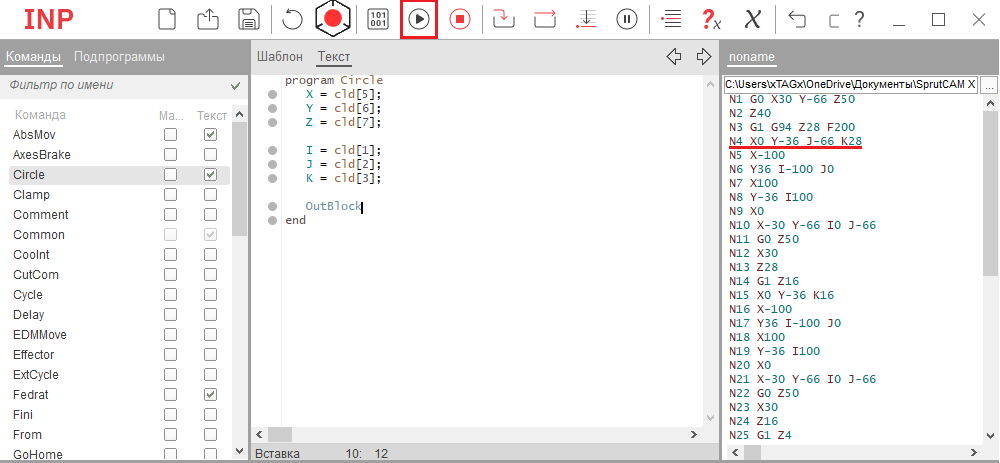Image resolution: width=1000 pixels, height=463 pixels.
Task: Toggle breakpoint dot beside OutBlock line
Action: (x=272, y=207)
